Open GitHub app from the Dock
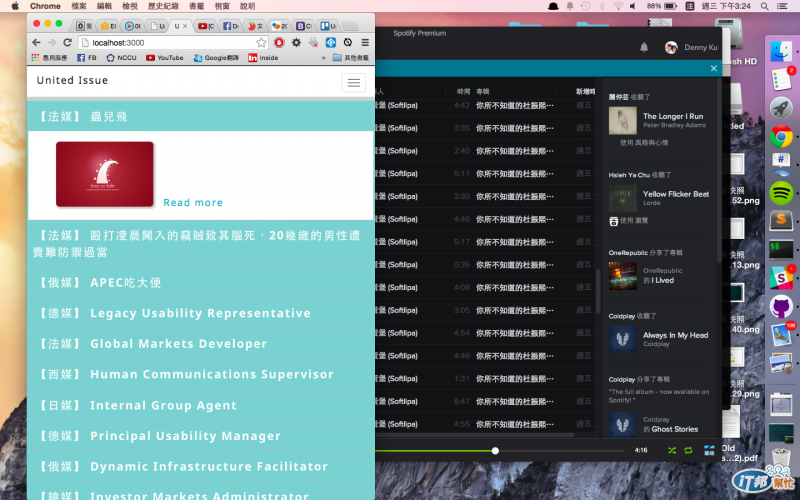 781,307
